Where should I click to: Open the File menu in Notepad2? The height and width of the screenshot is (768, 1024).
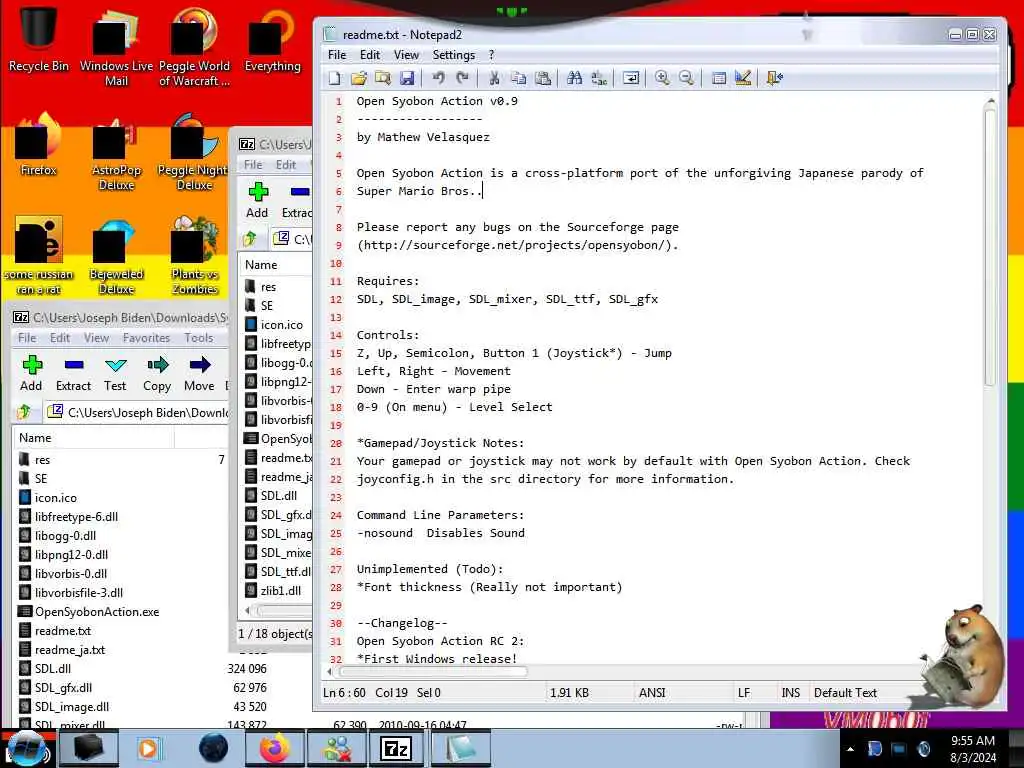(x=337, y=55)
